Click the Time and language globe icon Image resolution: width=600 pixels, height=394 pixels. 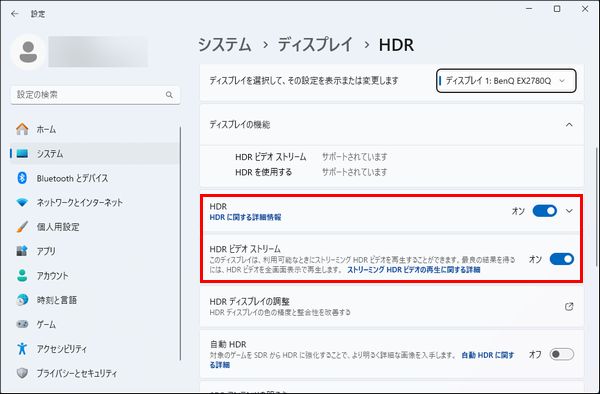(22, 300)
